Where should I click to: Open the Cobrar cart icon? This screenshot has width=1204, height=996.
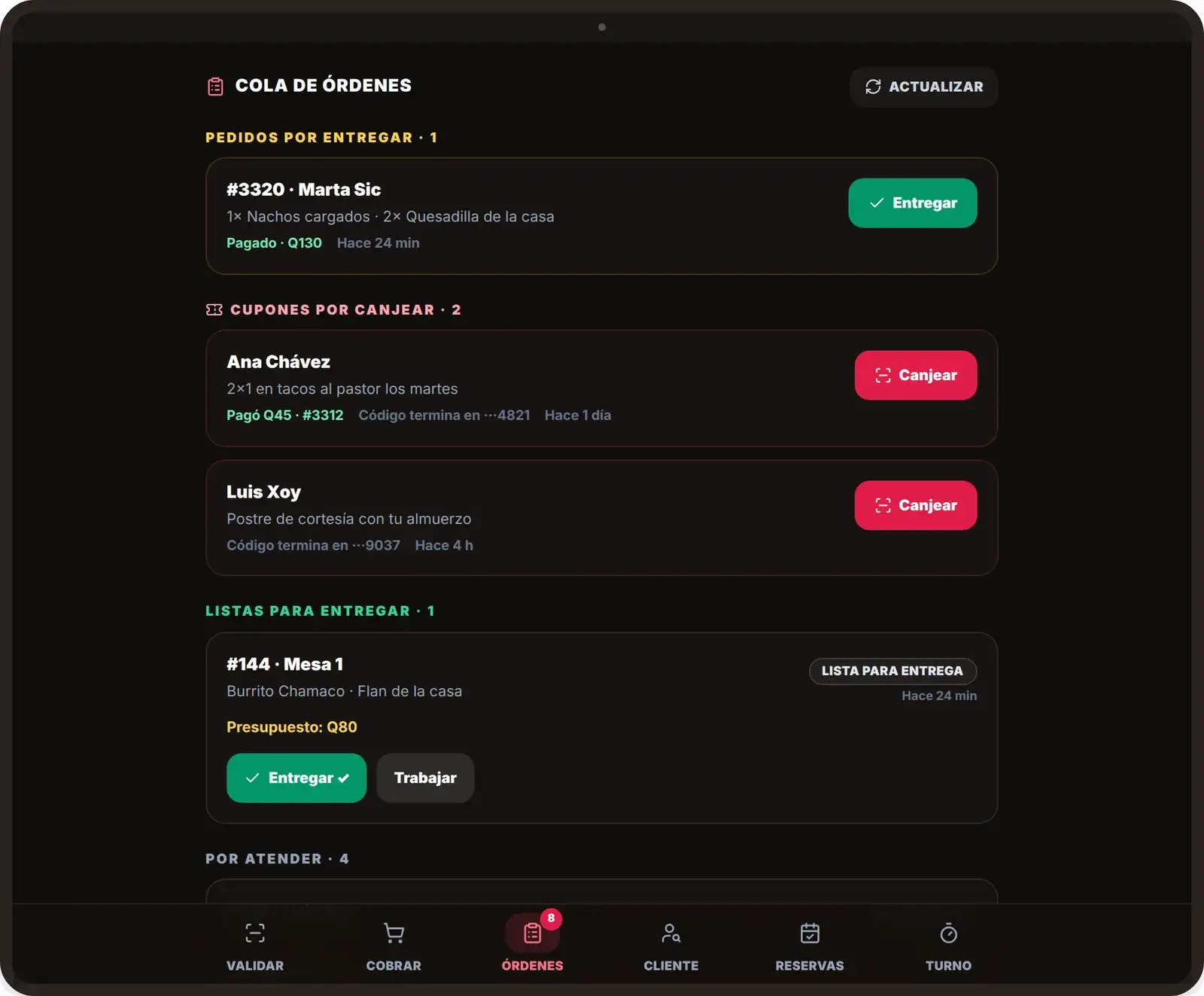394,934
